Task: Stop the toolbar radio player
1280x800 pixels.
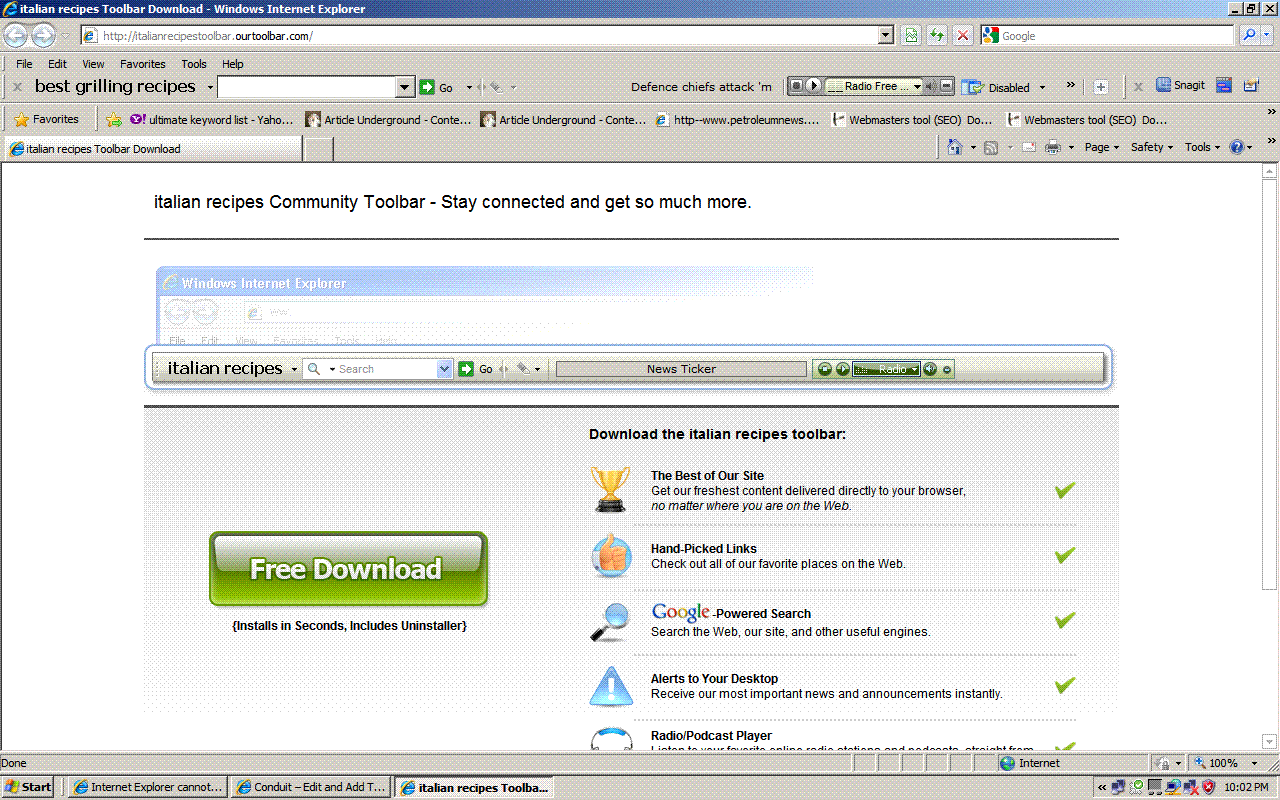Action: 796,87
